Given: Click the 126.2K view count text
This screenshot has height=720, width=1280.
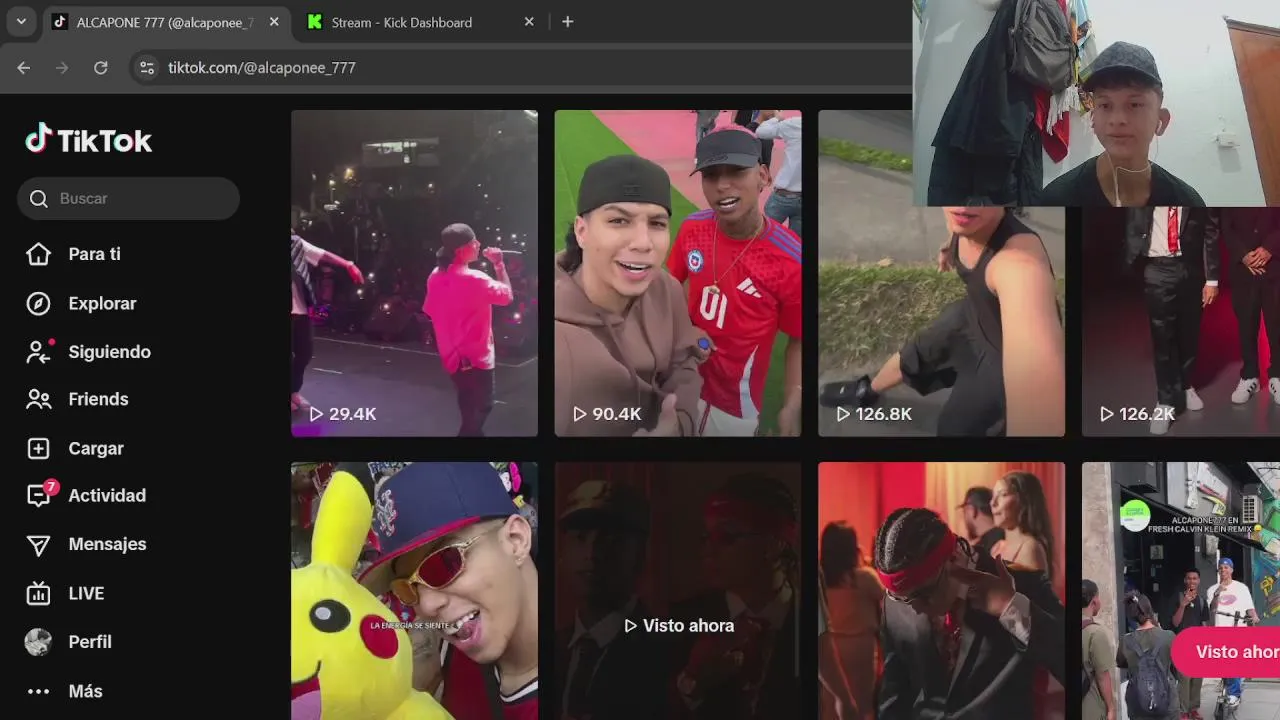Looking at the screenshot, I should pyautogui.click(x=1148, y=414).
